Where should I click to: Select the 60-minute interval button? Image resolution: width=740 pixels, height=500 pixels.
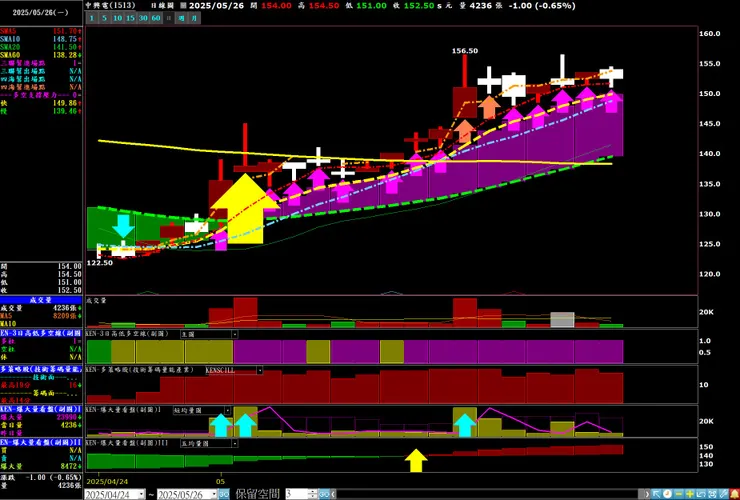point(156,18)
